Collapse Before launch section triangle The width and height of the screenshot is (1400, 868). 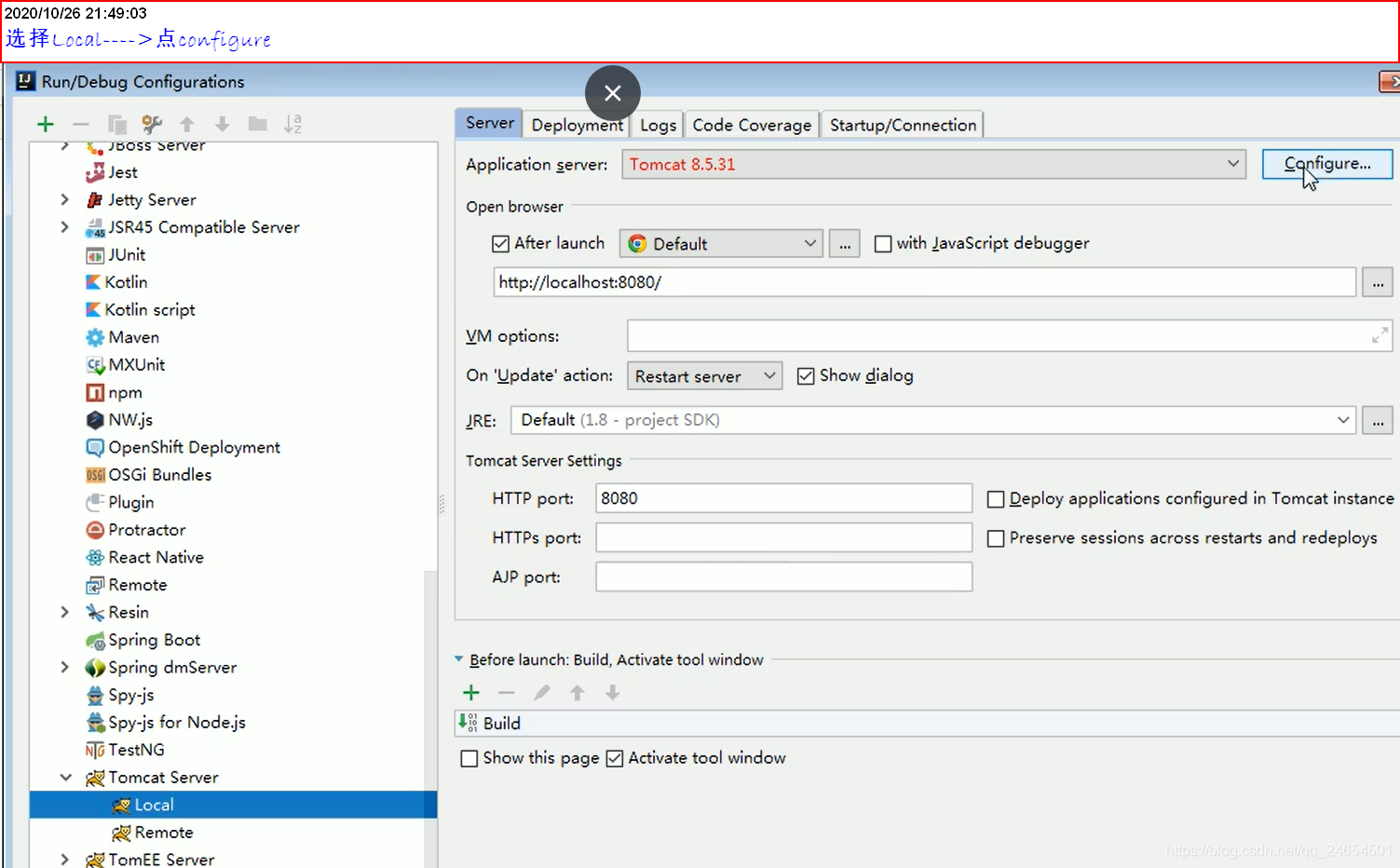point(458,659)
